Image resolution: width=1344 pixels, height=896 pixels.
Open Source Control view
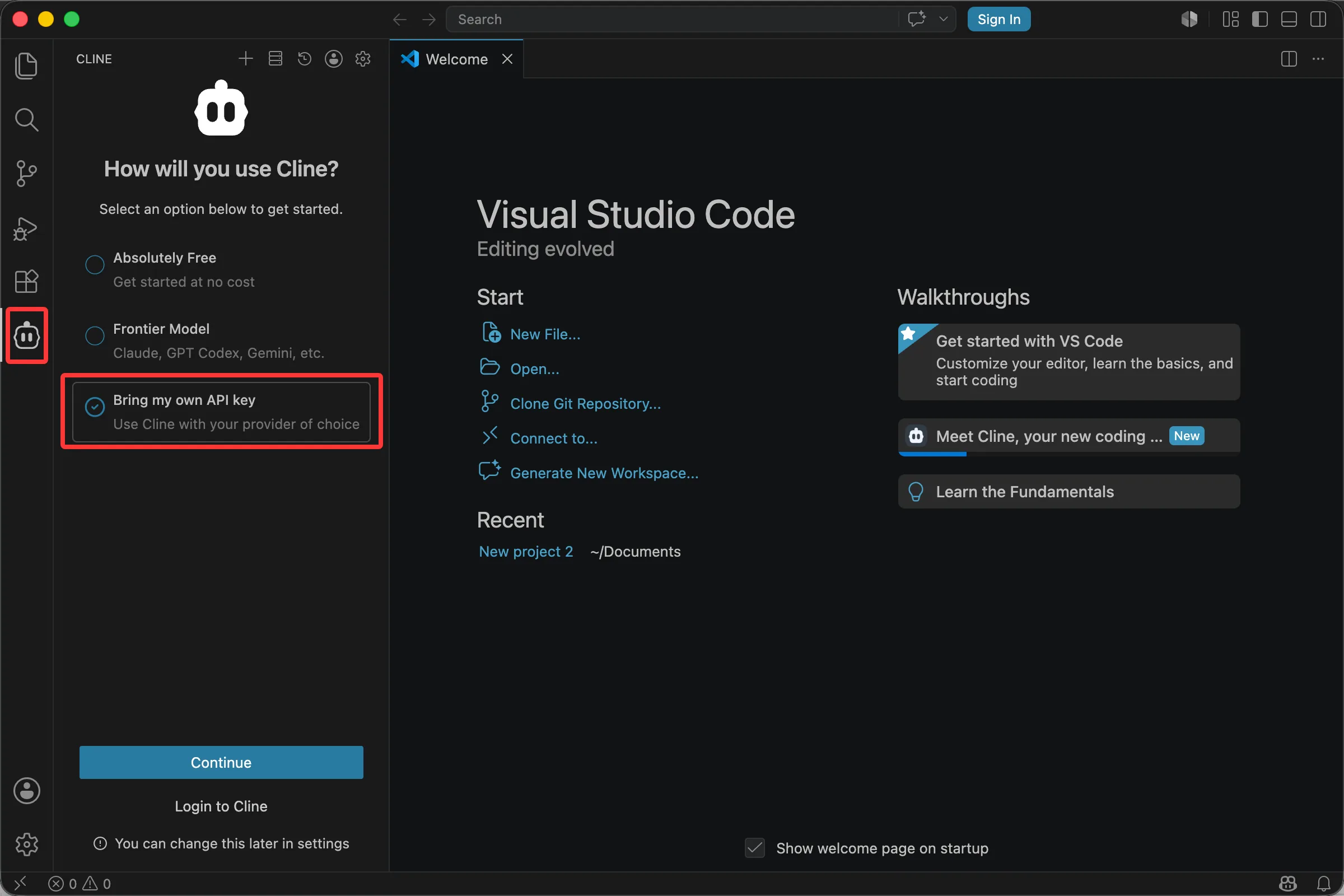point(26,173)
